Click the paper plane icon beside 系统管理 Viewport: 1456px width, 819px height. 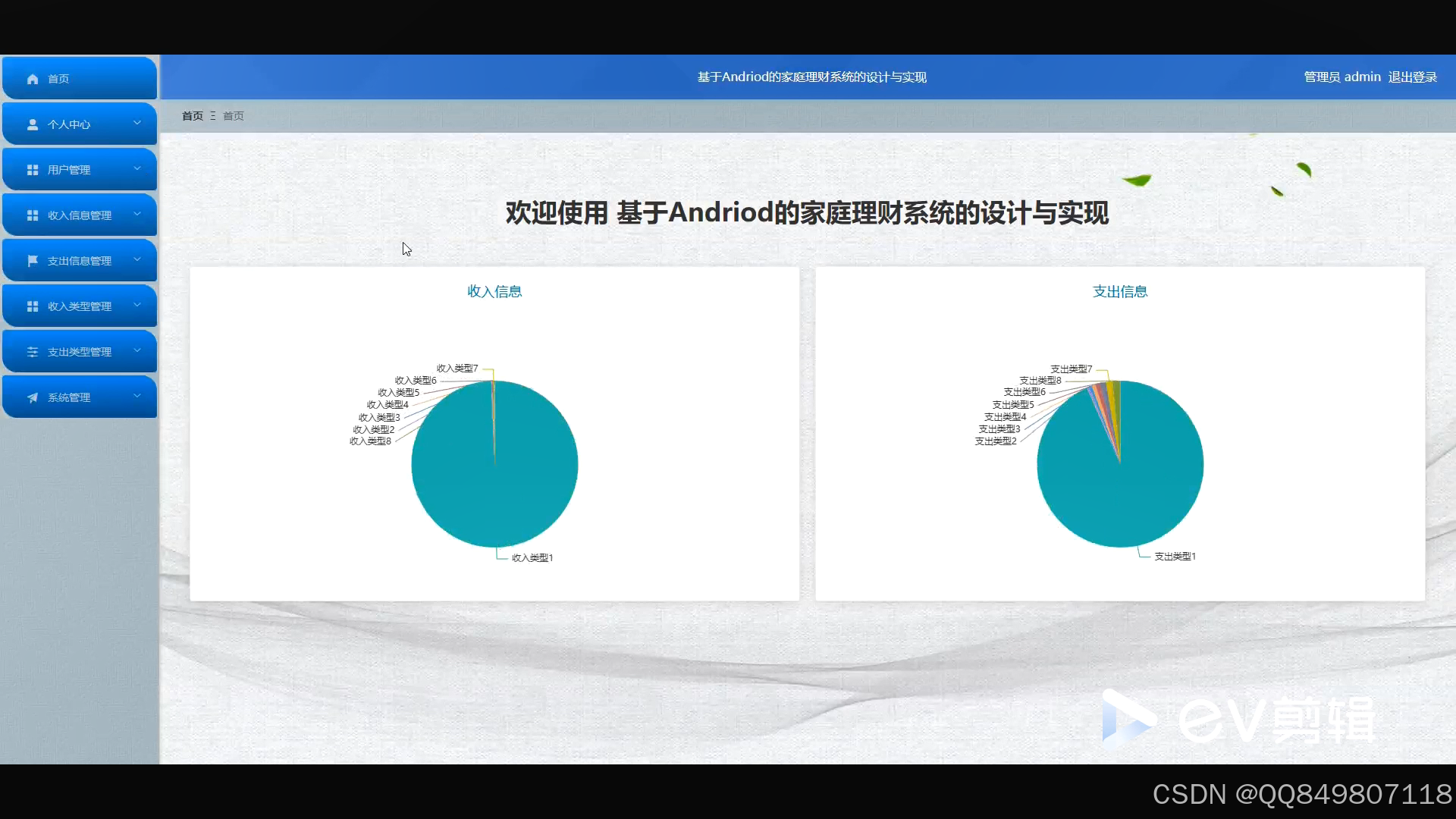click(33, 397)
